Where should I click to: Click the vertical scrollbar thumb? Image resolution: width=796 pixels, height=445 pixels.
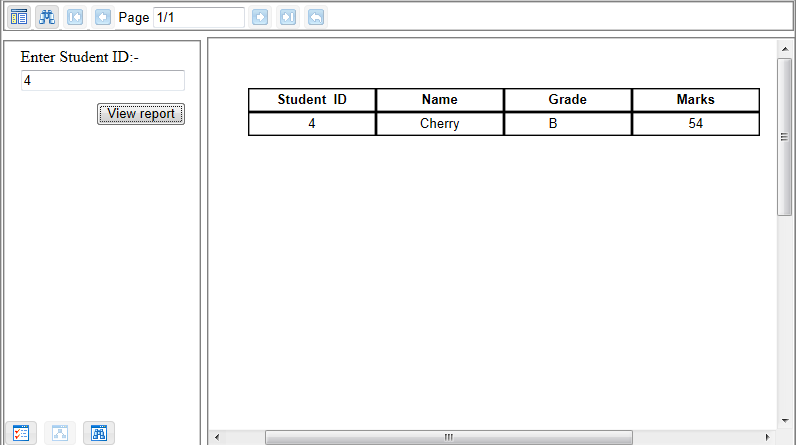click(x=785, y=137)
